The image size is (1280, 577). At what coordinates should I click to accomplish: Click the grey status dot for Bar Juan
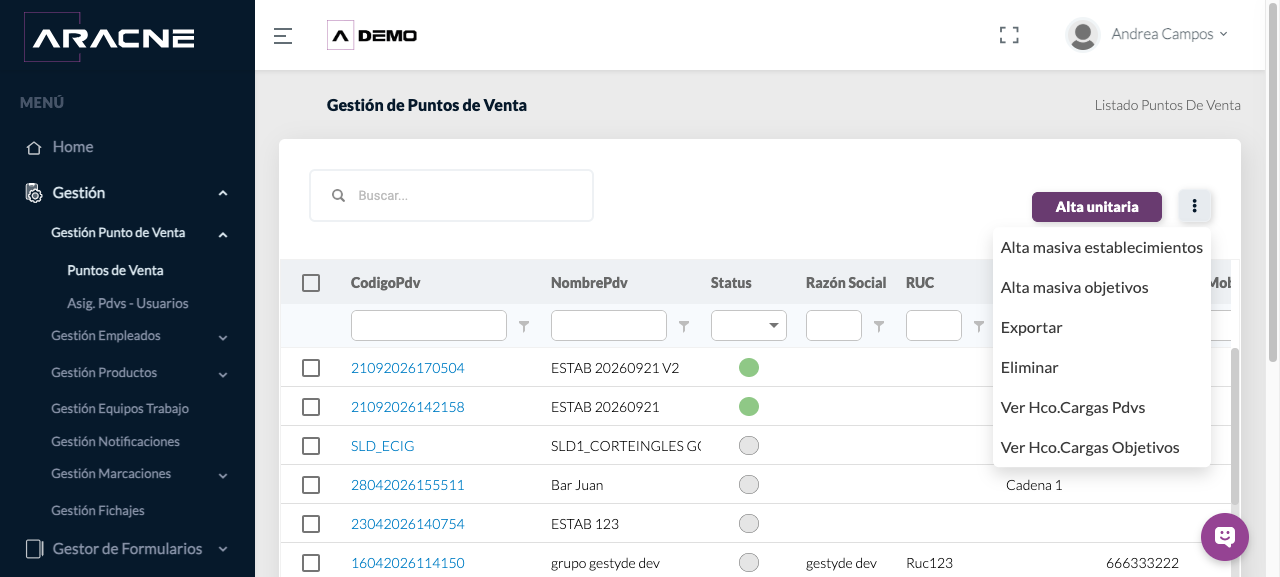(749, 485)
